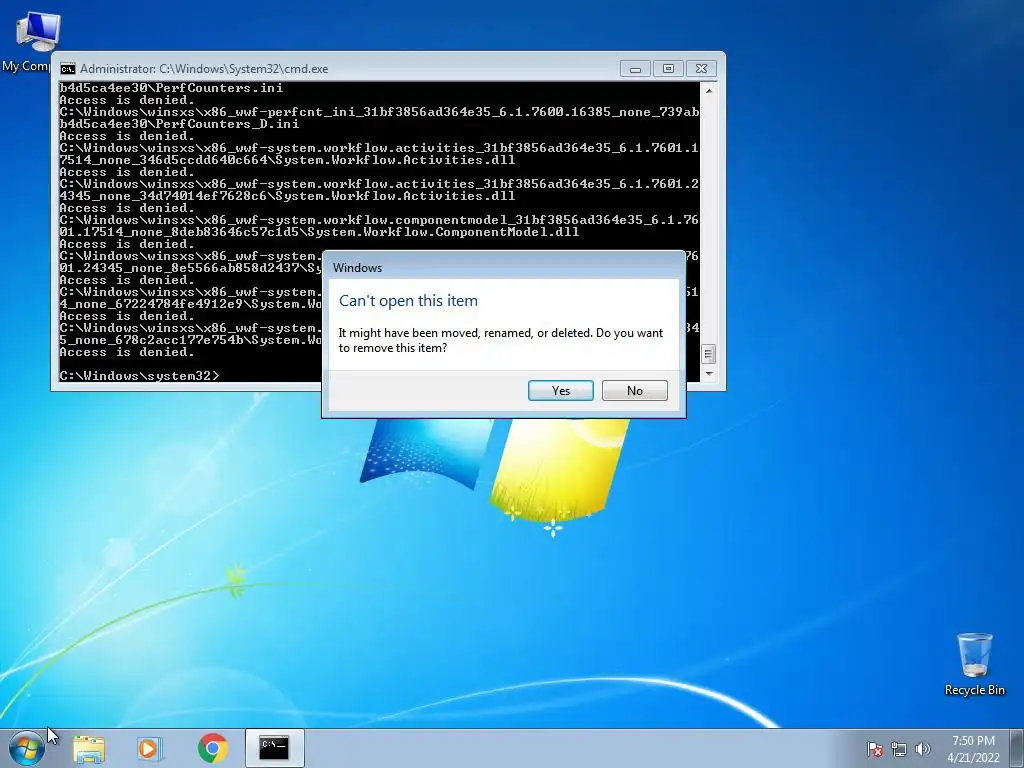Click the Show Desktop strip by the clock
1024x768 pixels.
1017,748
